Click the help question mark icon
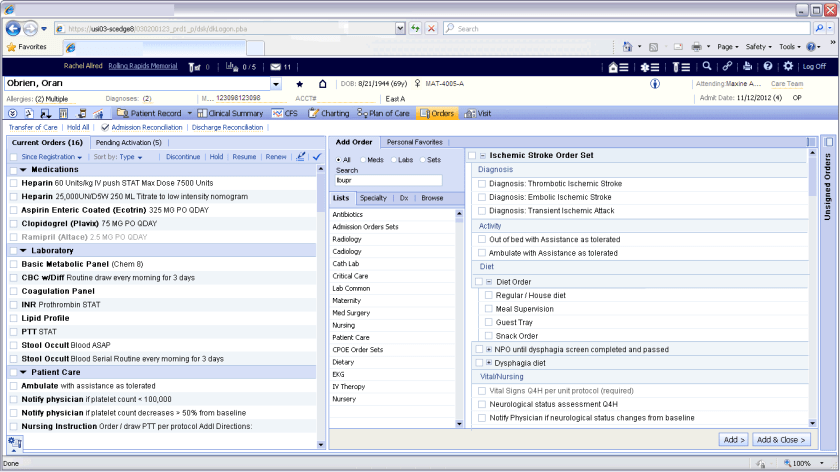This screenshot has width=840, height=472. (x=768, y=67)
